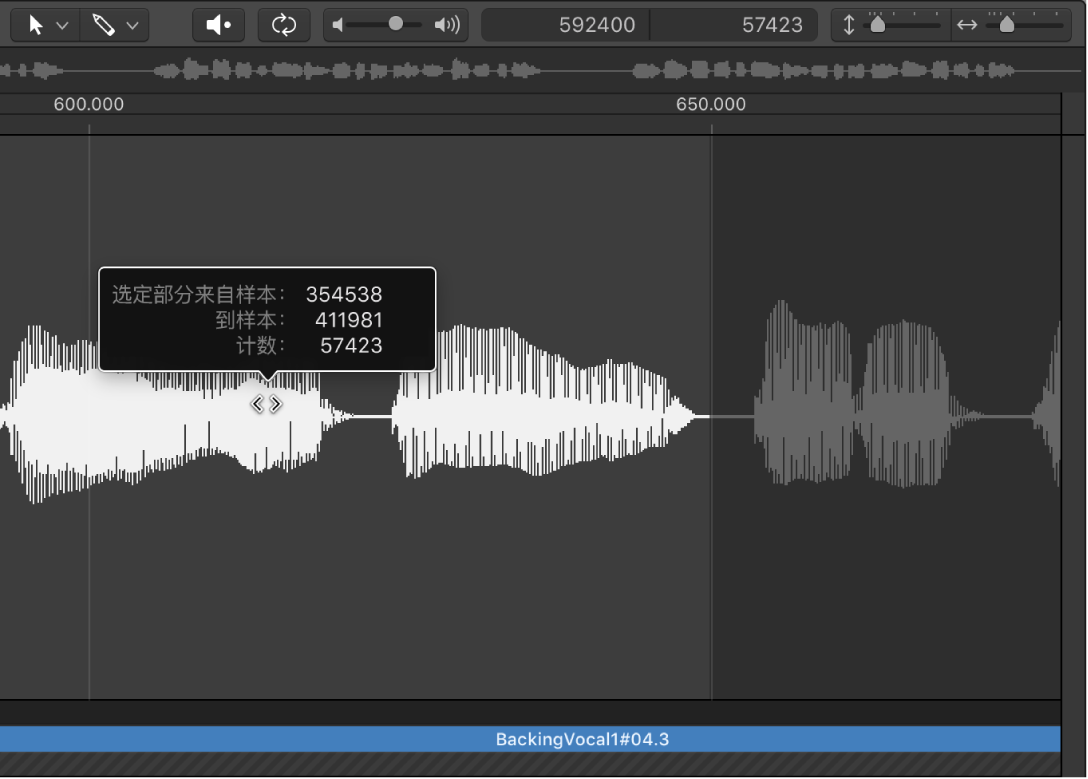Select the pencil tool

tap(104, 25)
